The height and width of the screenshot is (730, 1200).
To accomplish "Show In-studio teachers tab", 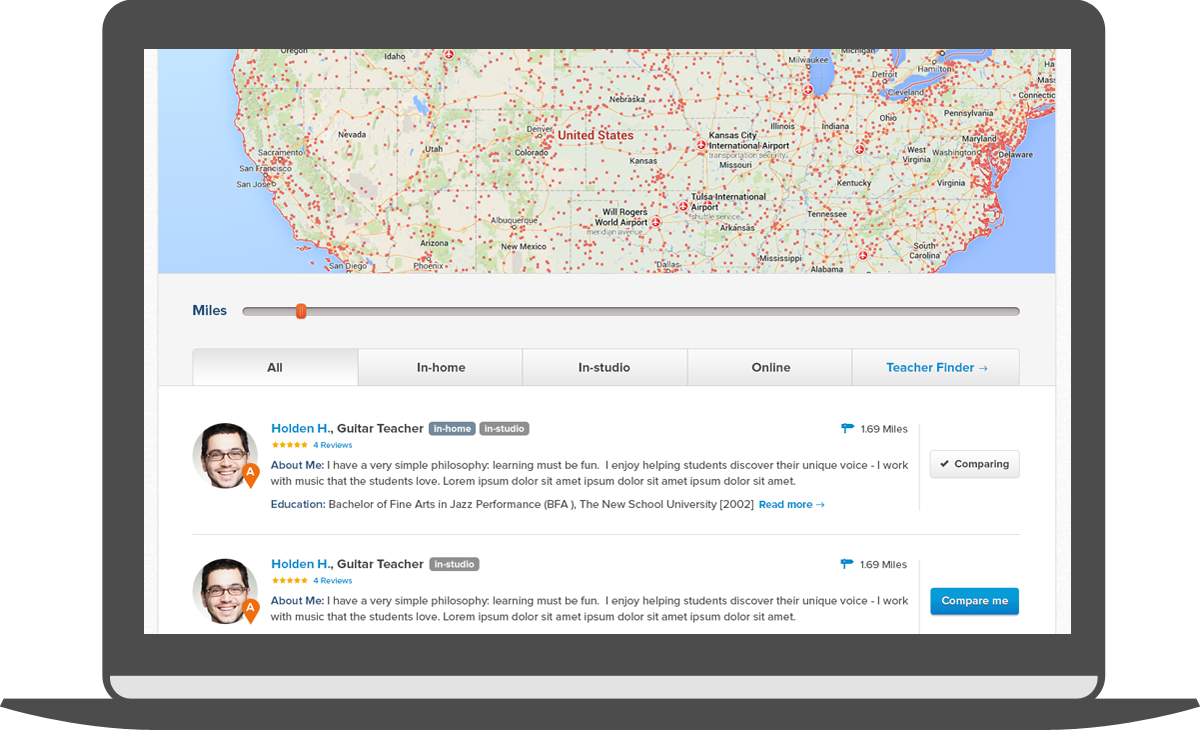I will [604, 368].
